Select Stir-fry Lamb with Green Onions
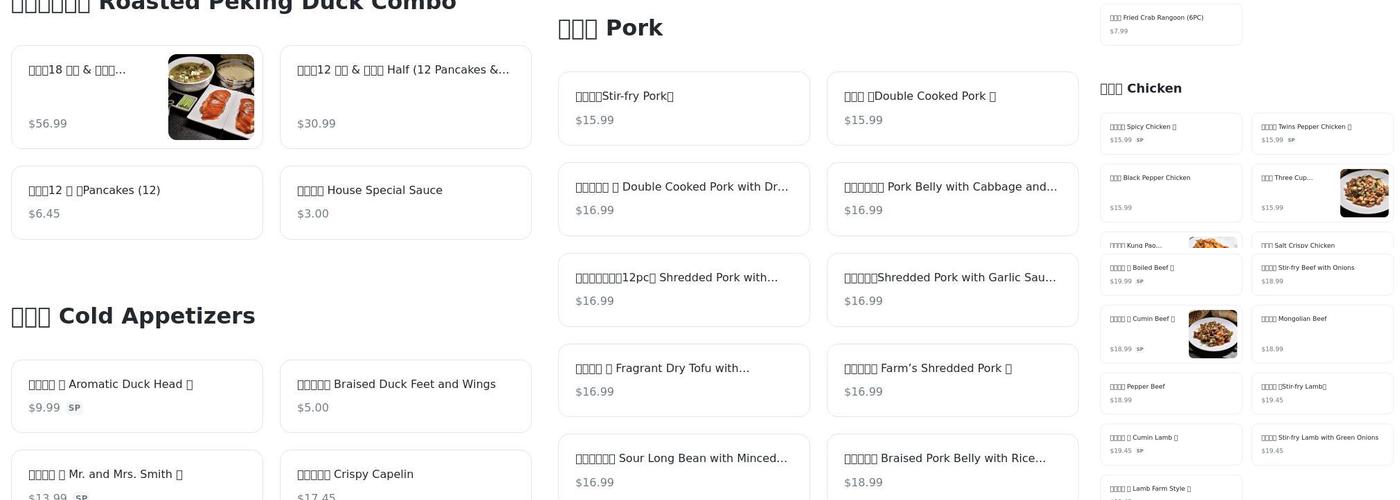 [1322, 444]
